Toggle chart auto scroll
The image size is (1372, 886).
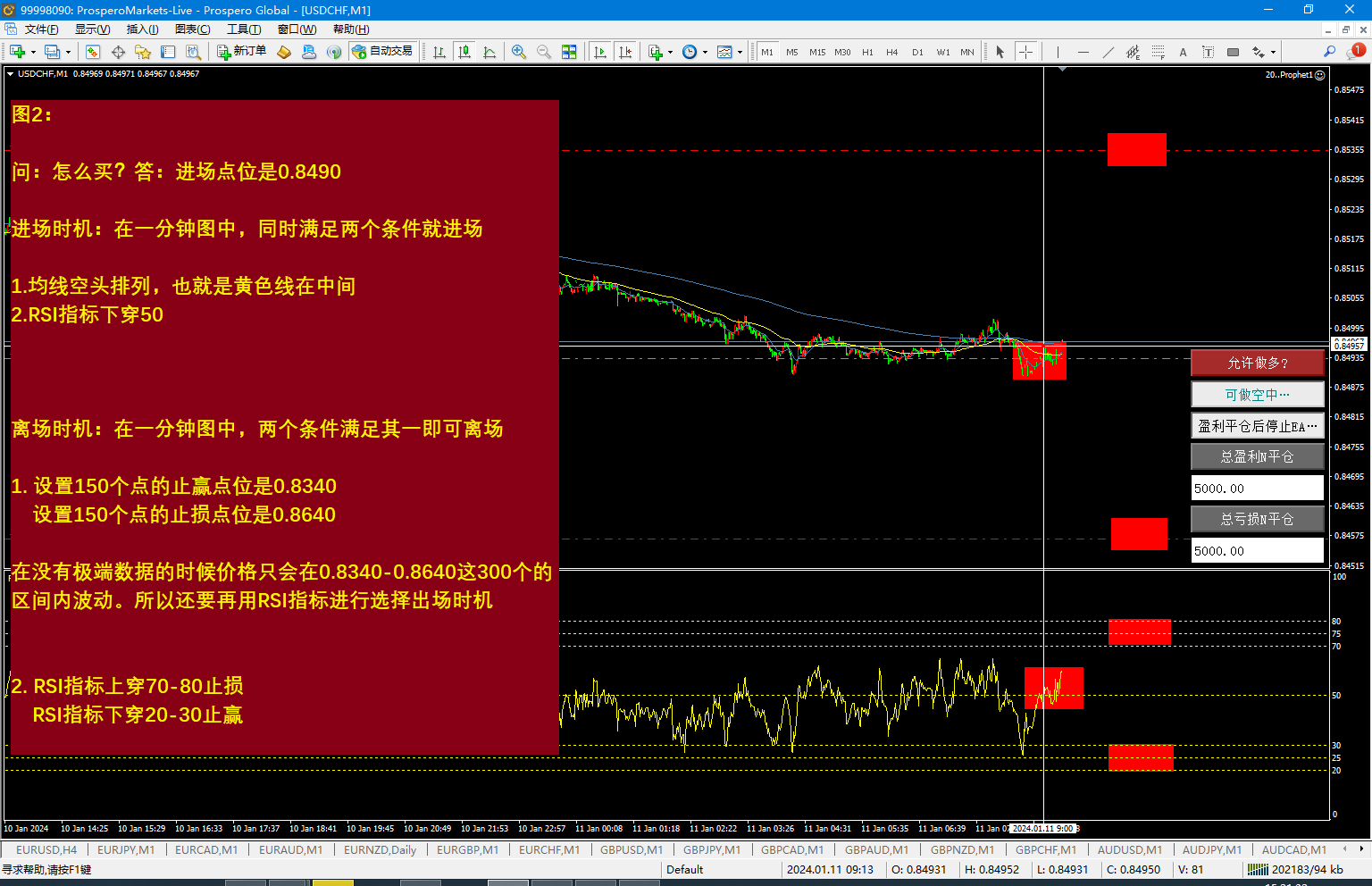click(x=600, y=52)
